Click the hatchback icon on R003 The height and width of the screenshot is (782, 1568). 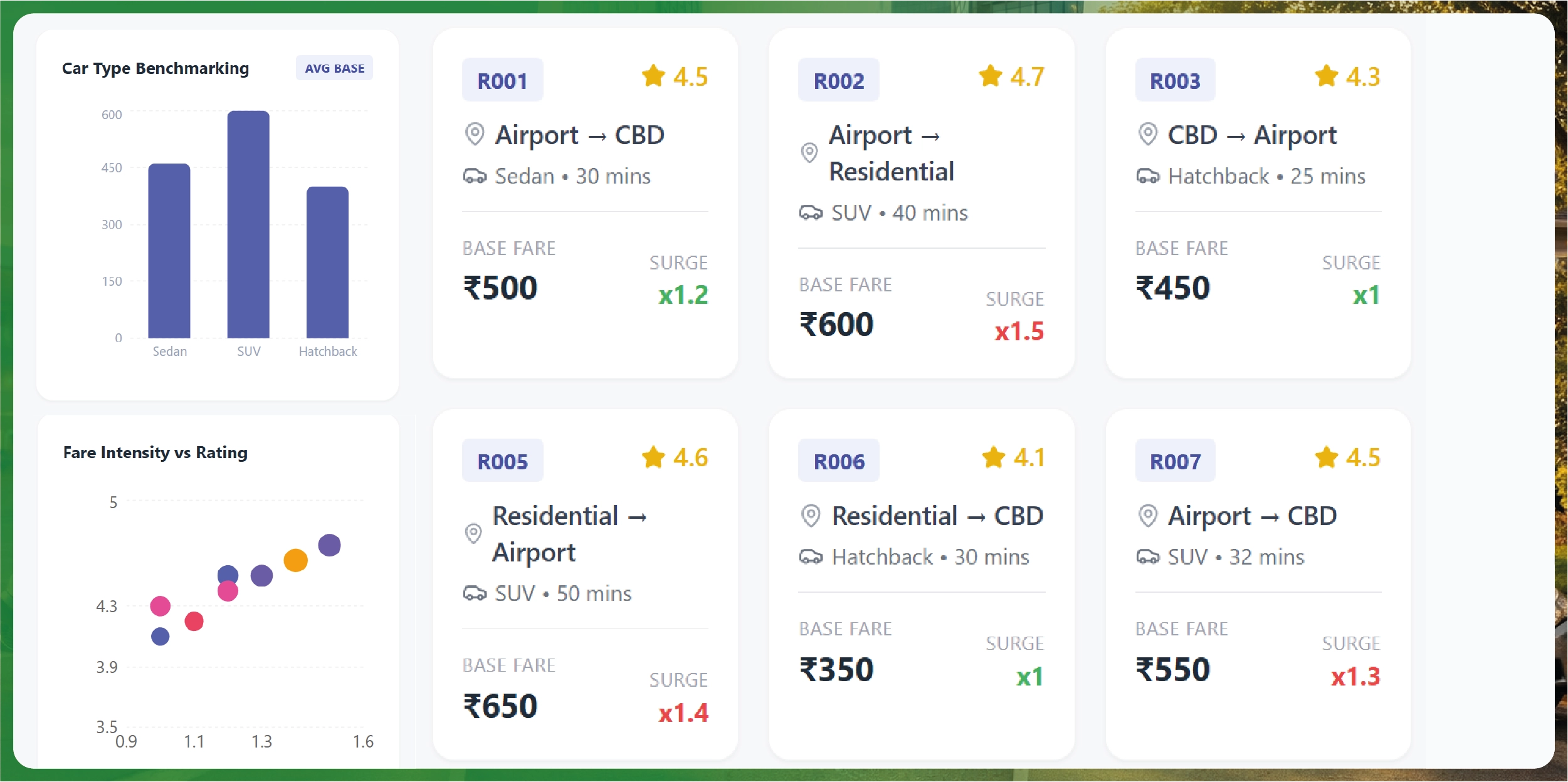(x=1147, y=177)
